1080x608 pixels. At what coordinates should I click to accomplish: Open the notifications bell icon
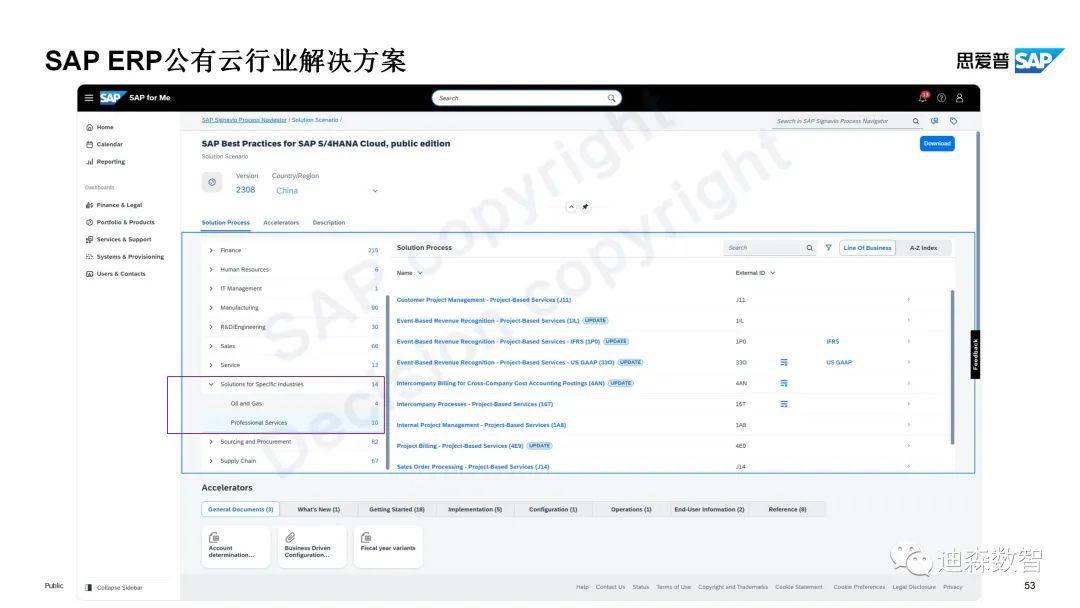(922, 98)
